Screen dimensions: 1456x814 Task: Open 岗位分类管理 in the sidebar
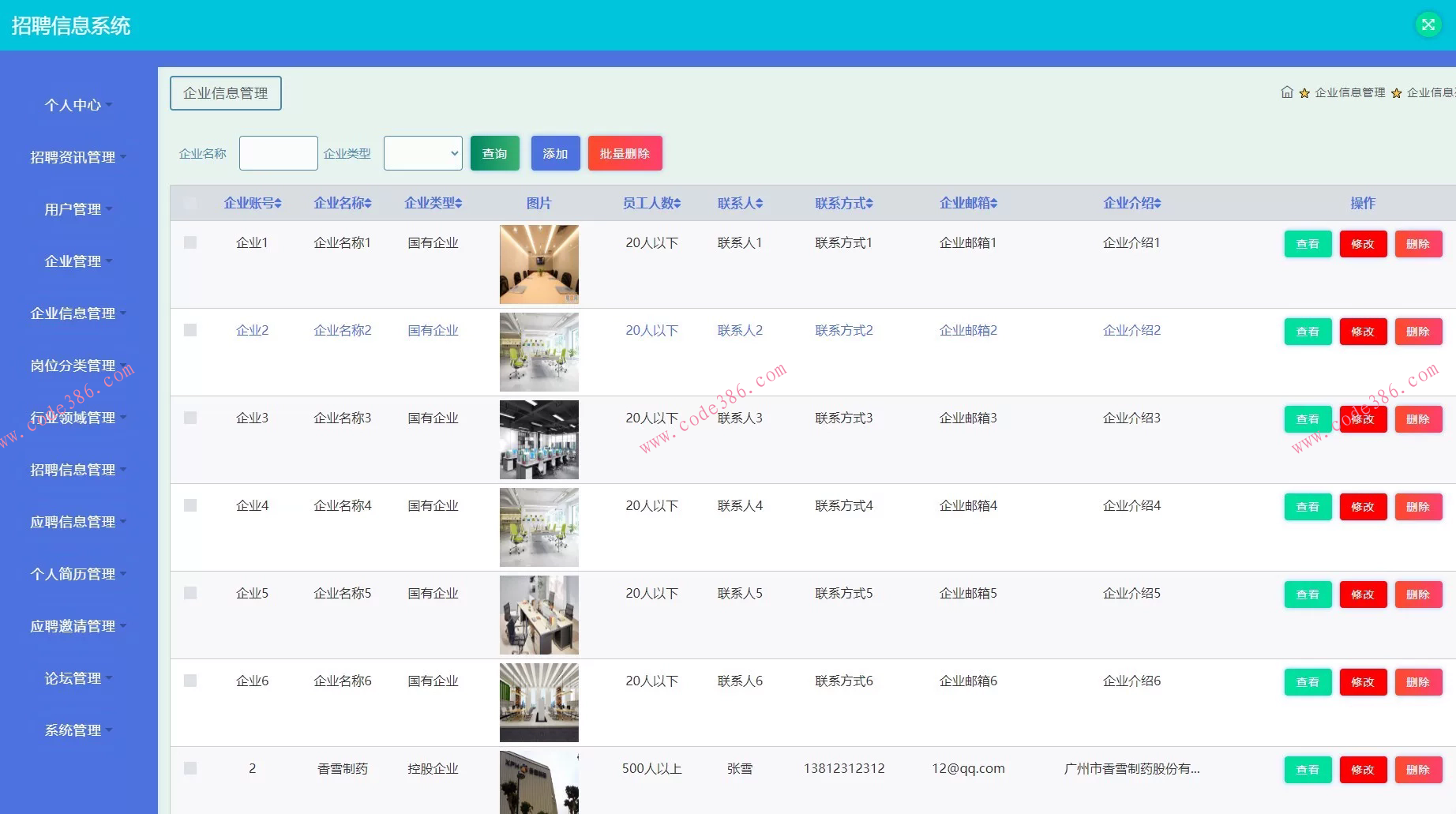(x=73, y=365)
